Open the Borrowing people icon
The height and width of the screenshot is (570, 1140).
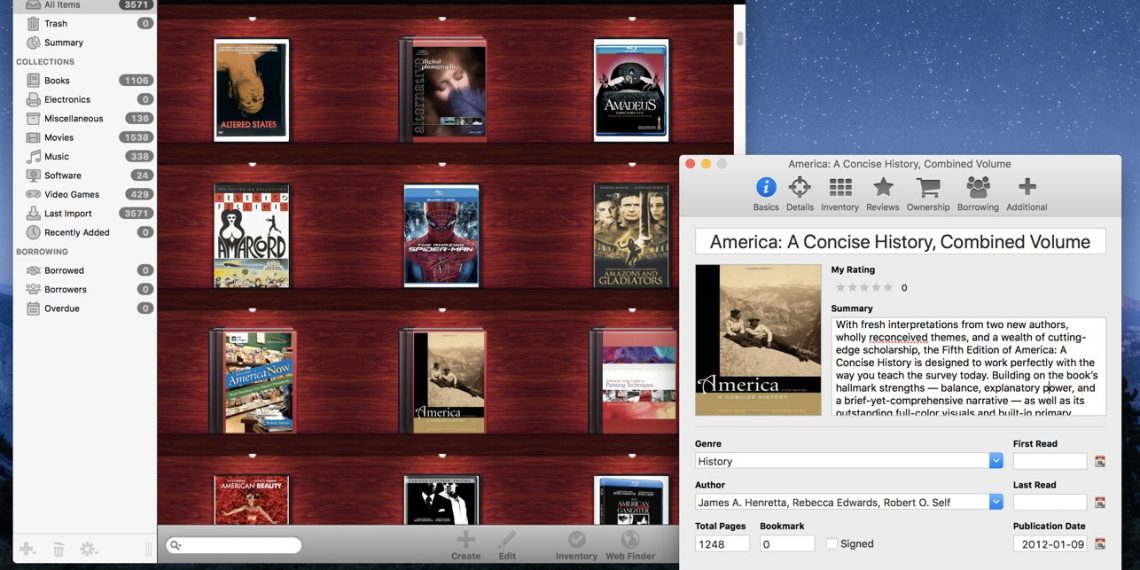(977, 188)
